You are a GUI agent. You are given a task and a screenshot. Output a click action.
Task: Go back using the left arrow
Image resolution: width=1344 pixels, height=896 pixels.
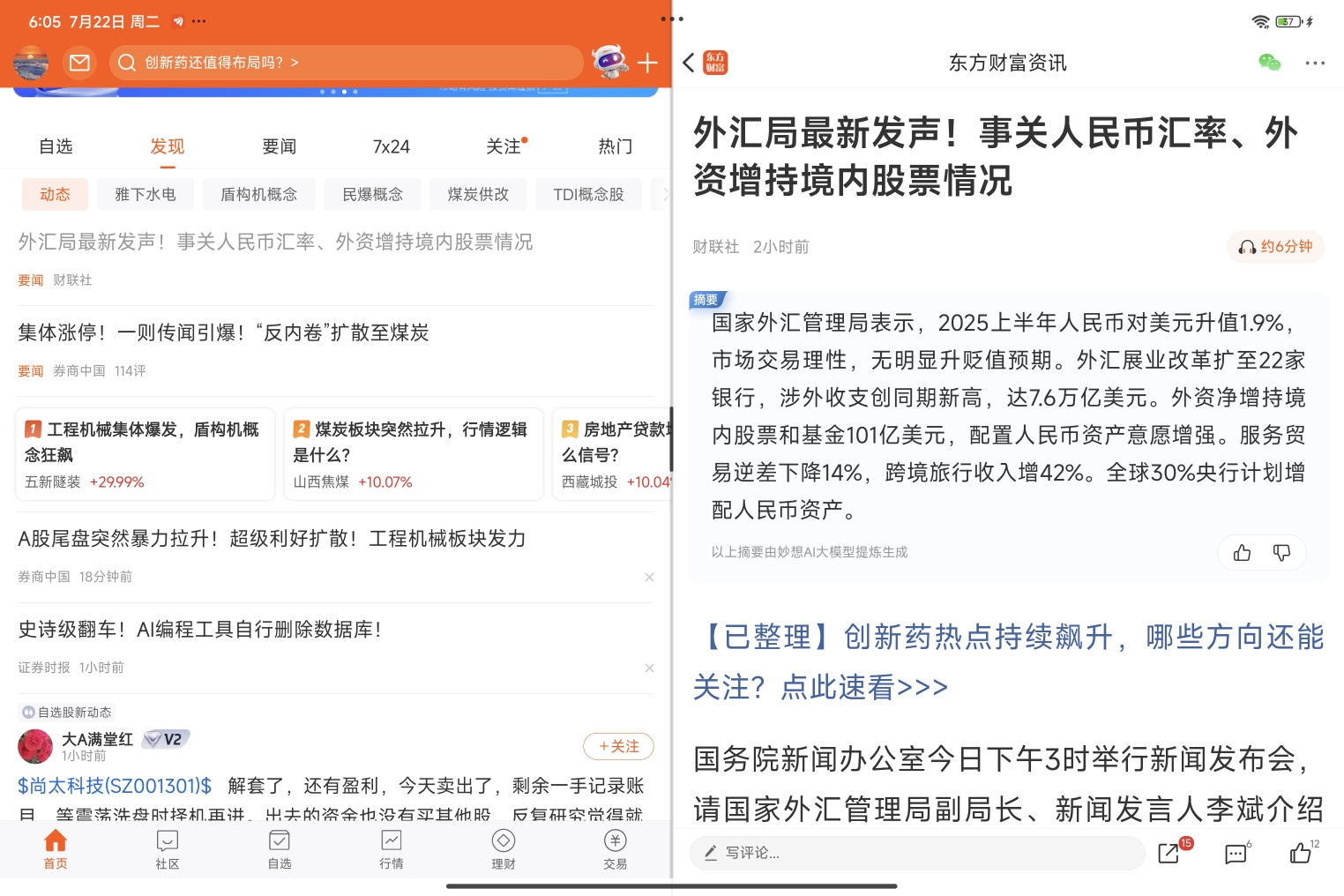[x=689, y=63]
